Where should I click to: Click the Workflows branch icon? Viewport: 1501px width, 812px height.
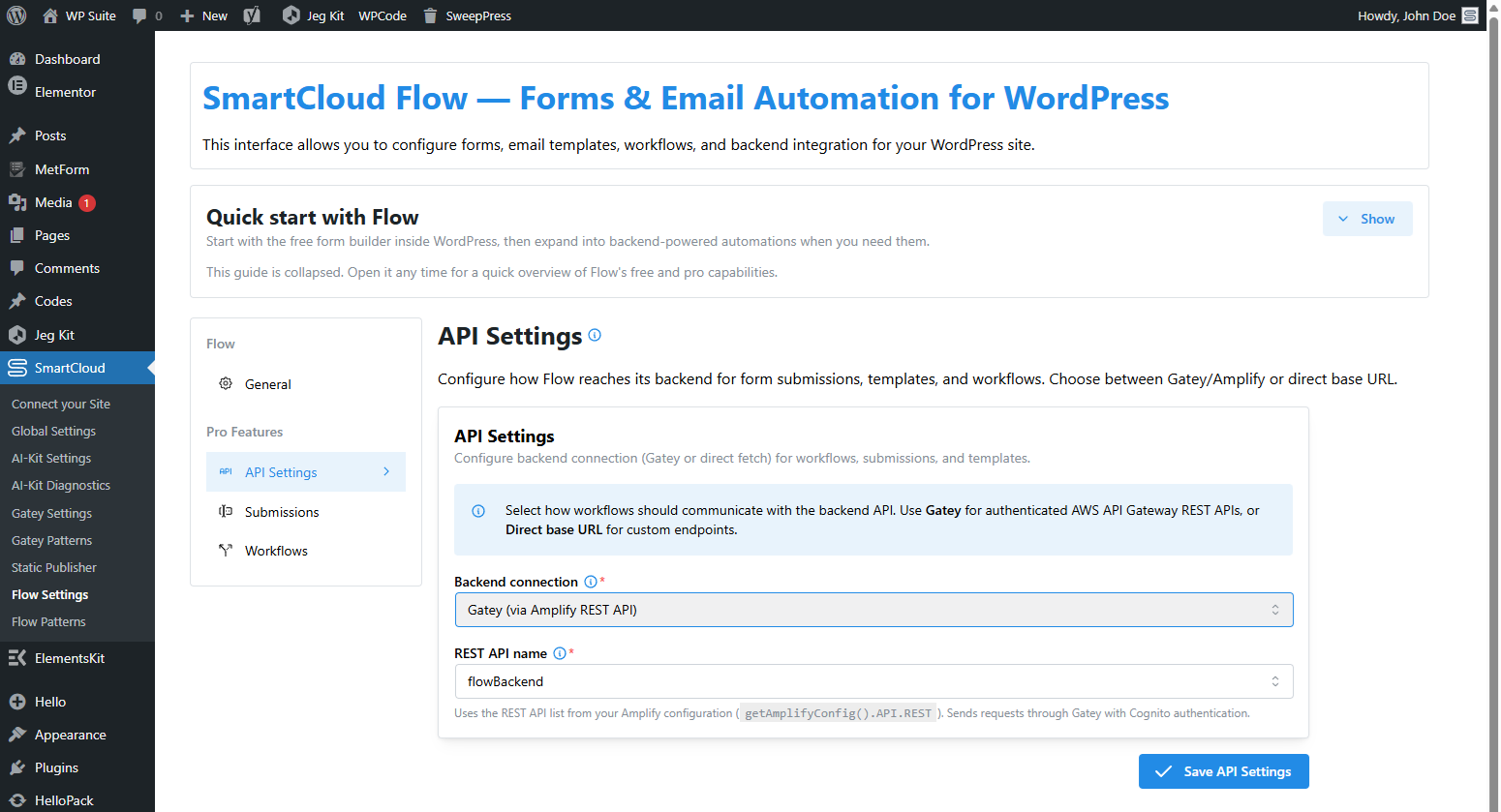tap(226, 550)
